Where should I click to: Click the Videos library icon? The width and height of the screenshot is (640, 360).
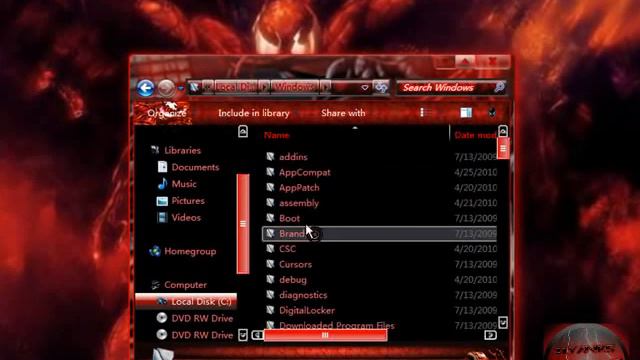coord(162,218)
